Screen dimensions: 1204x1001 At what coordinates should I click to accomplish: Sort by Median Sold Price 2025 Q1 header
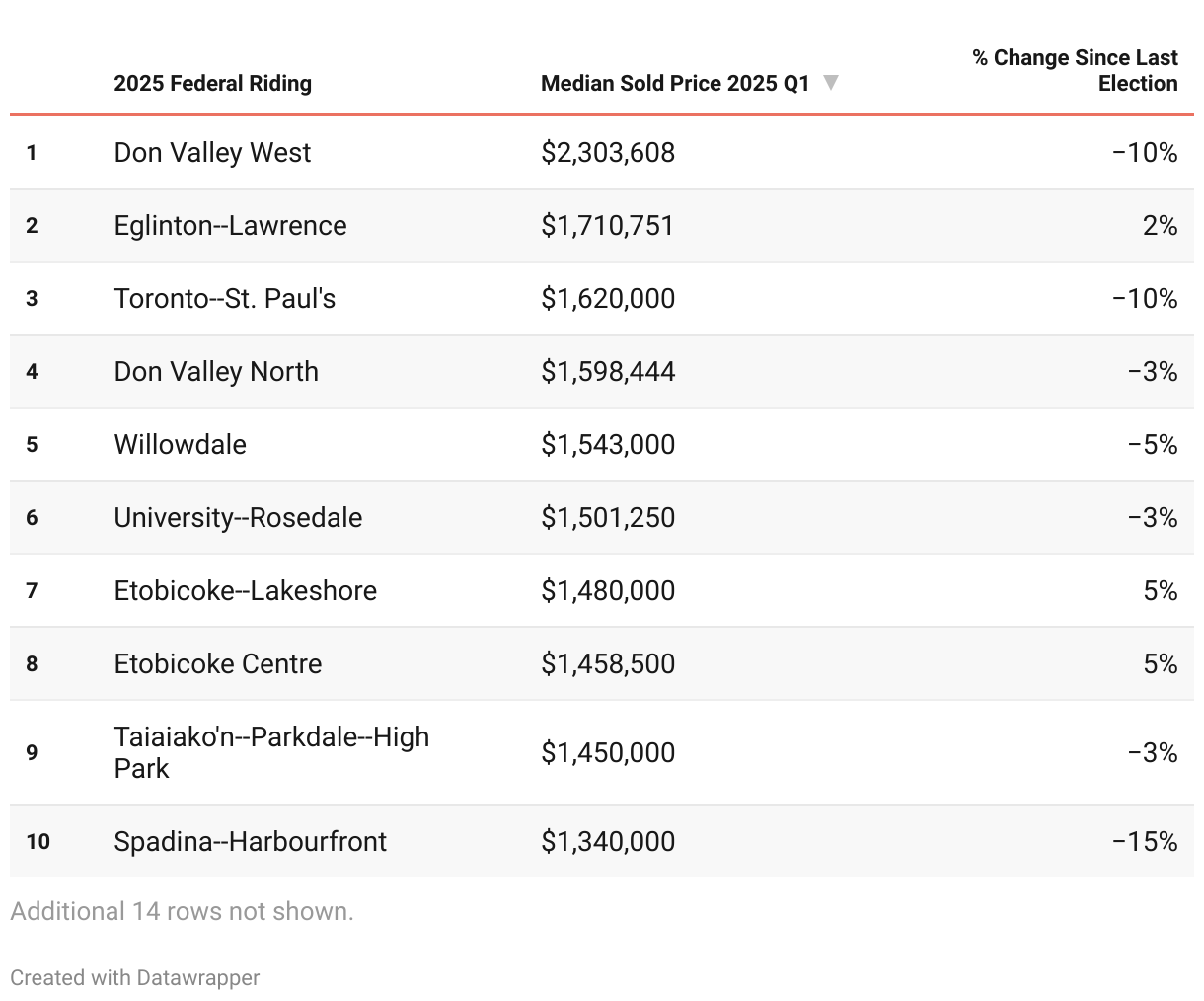[x=674, y=83]
